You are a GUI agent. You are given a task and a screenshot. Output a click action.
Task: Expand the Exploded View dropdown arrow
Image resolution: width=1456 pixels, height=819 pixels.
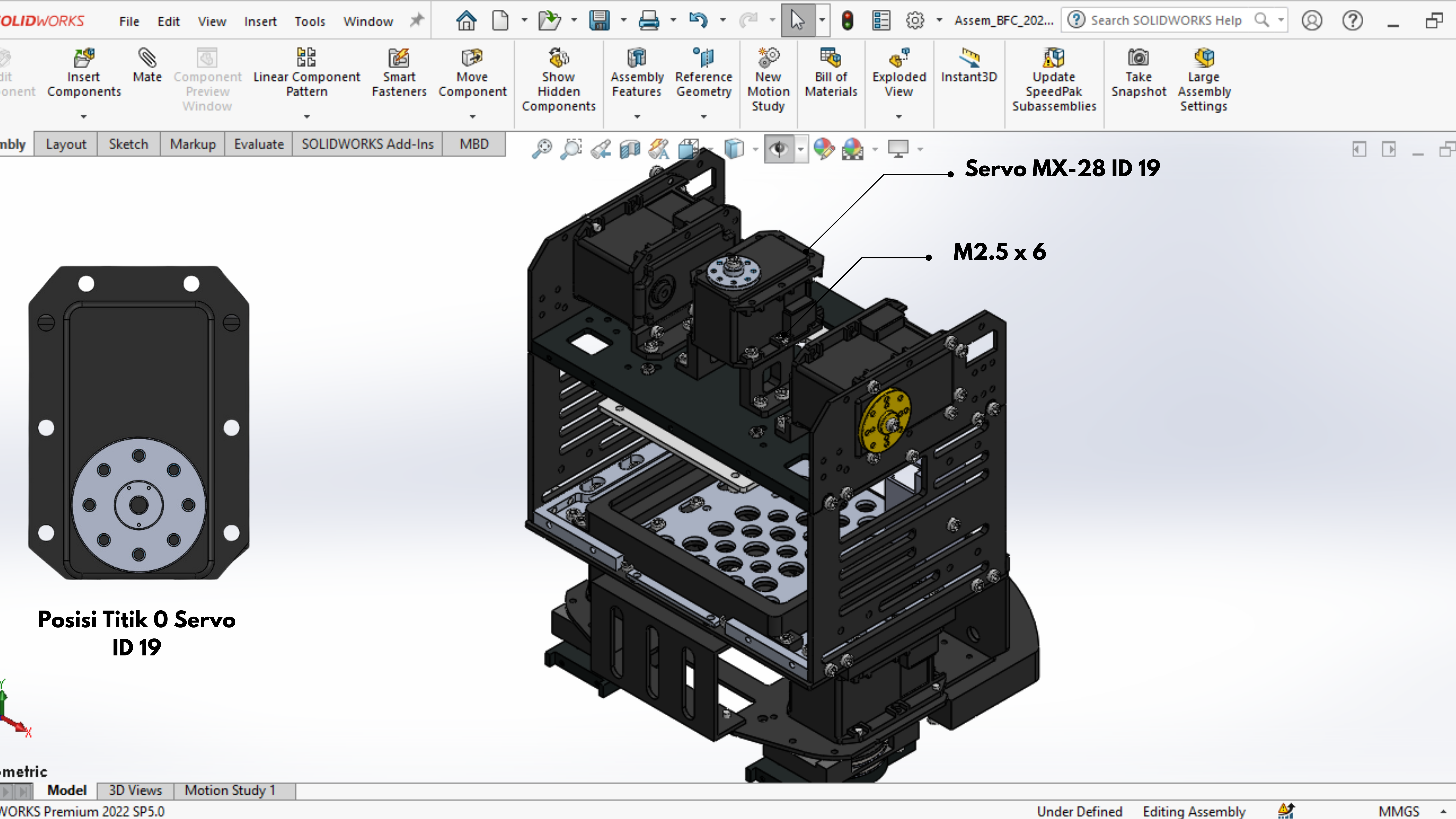tap(899, 117)
